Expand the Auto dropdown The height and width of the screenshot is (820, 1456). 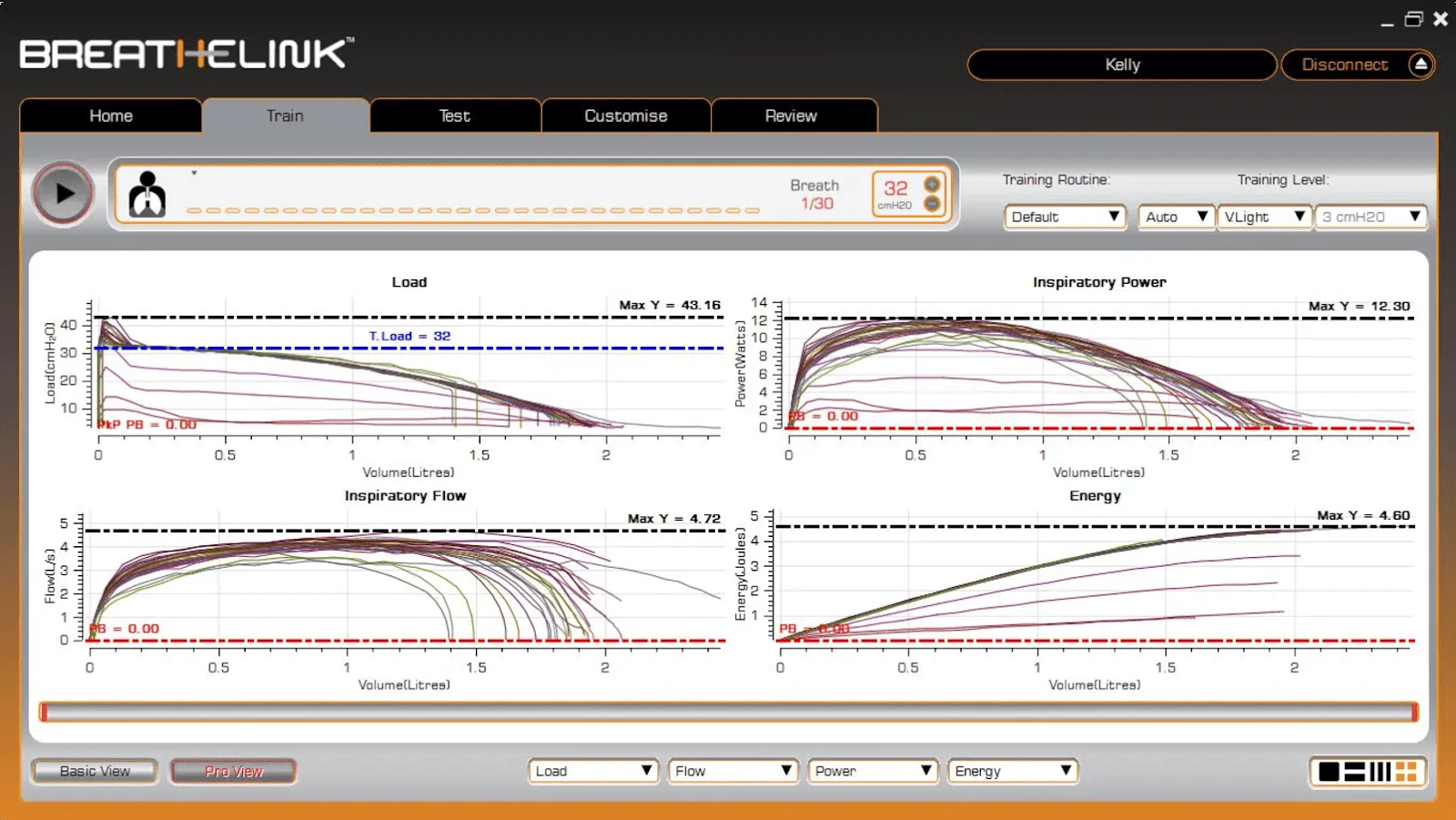coord(1176,217)
